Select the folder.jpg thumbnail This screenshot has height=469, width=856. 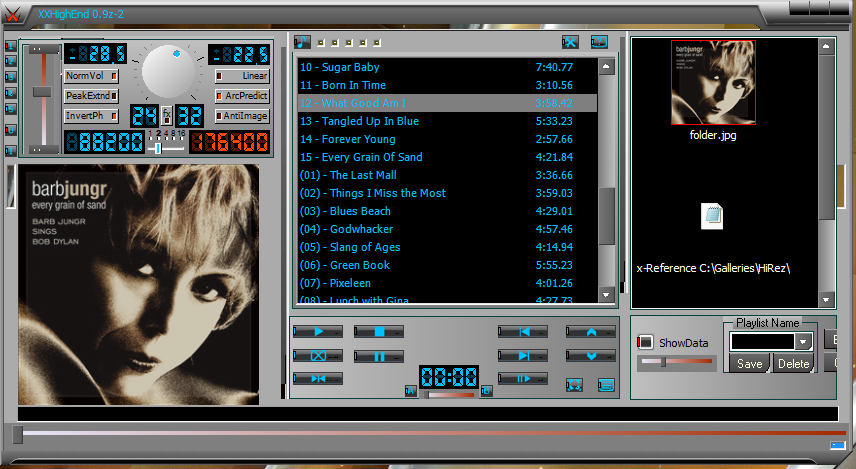pyautogui.click(x=713, y=82)
